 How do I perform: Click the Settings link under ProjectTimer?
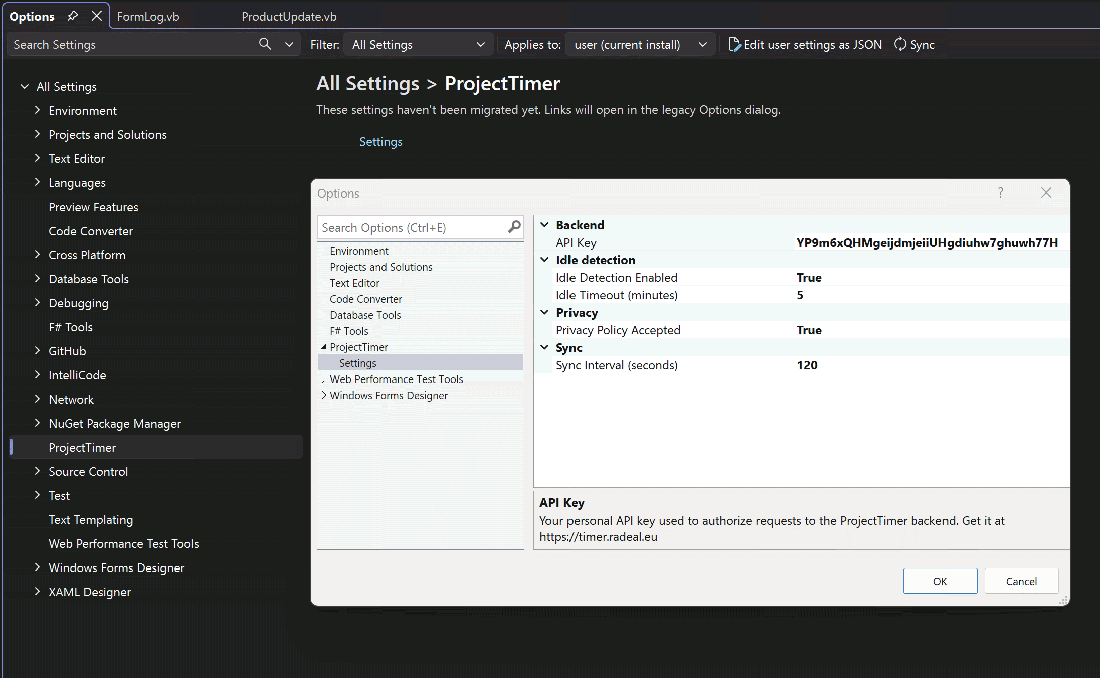[381, 142]
